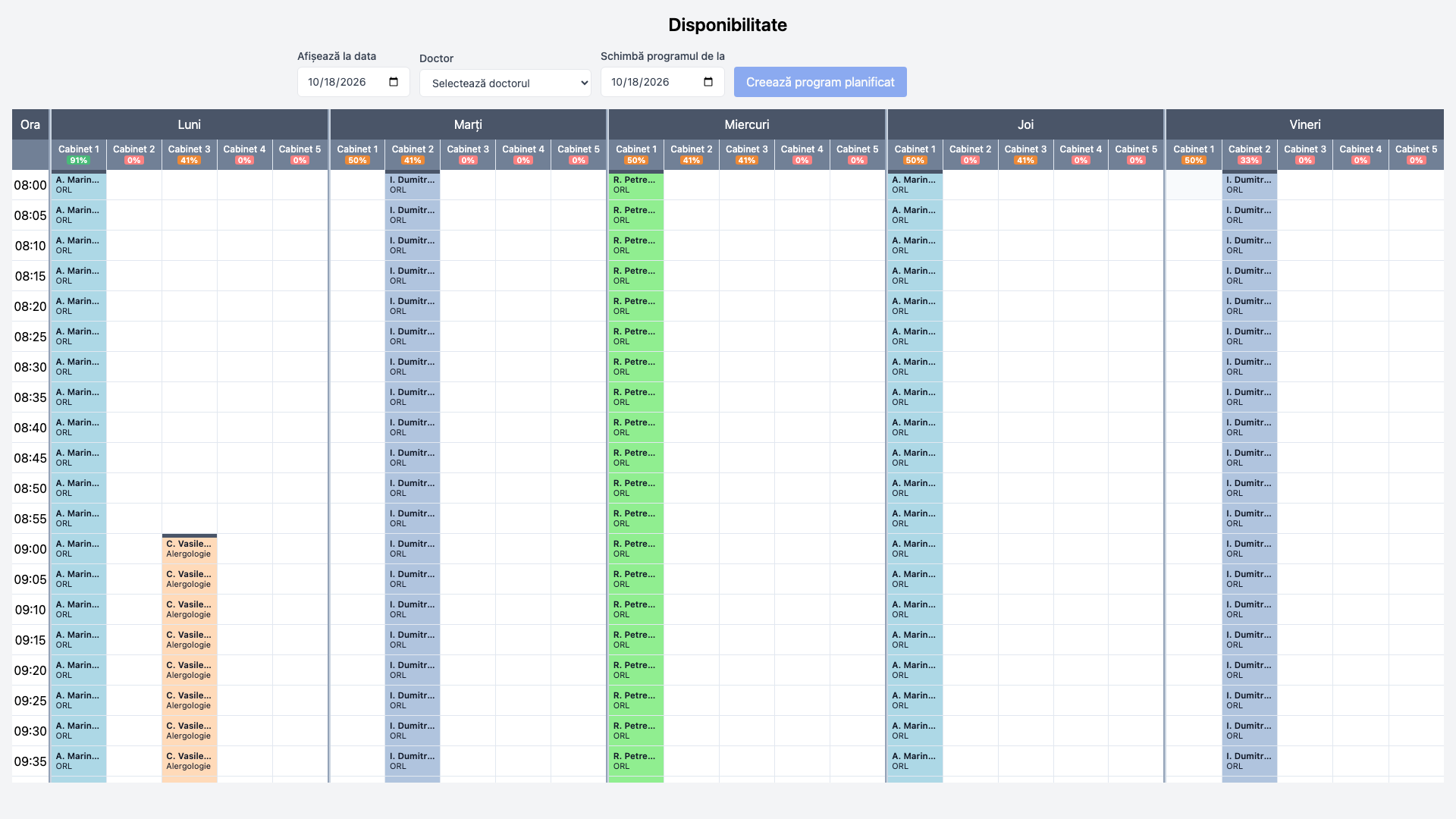Click Vineri Cabinet 1 header with 50%
This screenshot has height=819, width=1456.
tap(1194, 155)
